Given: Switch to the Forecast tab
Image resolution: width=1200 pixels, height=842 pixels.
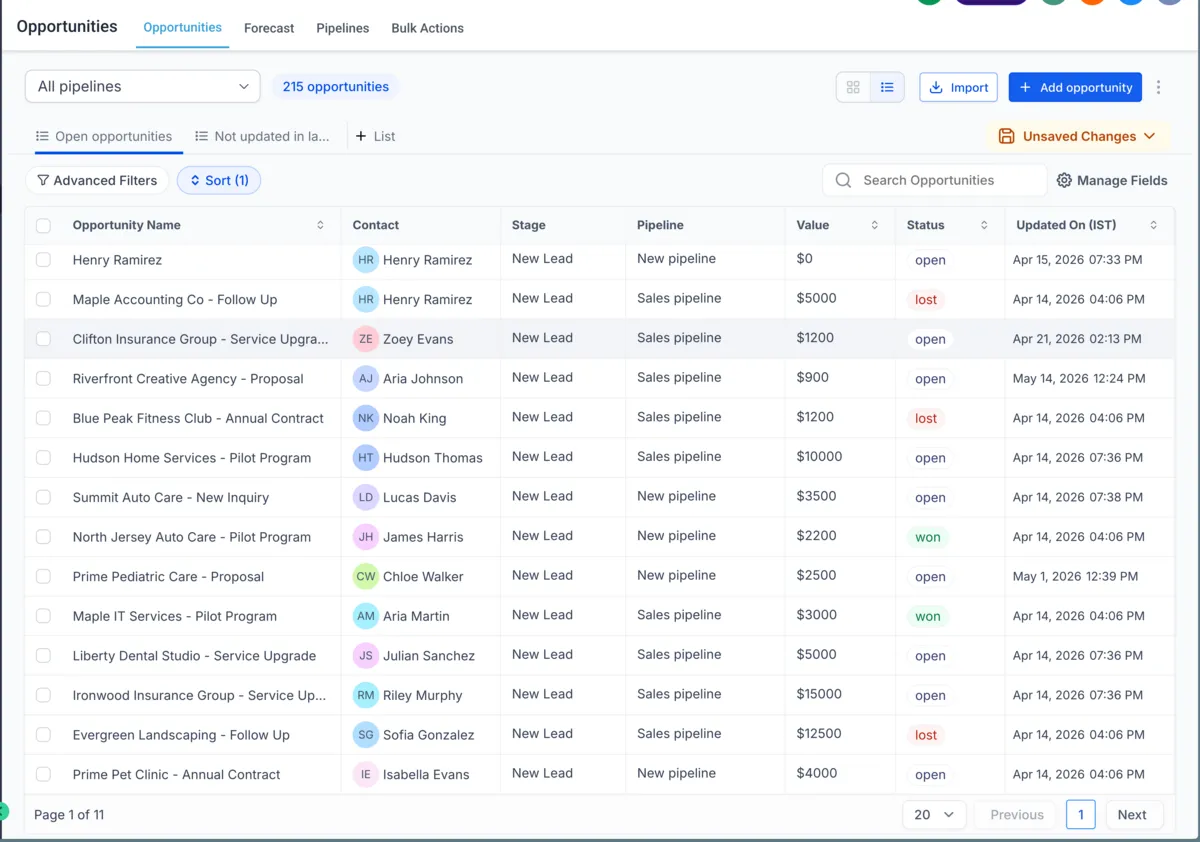Looking at the screenshot, I should click(269, 28).
